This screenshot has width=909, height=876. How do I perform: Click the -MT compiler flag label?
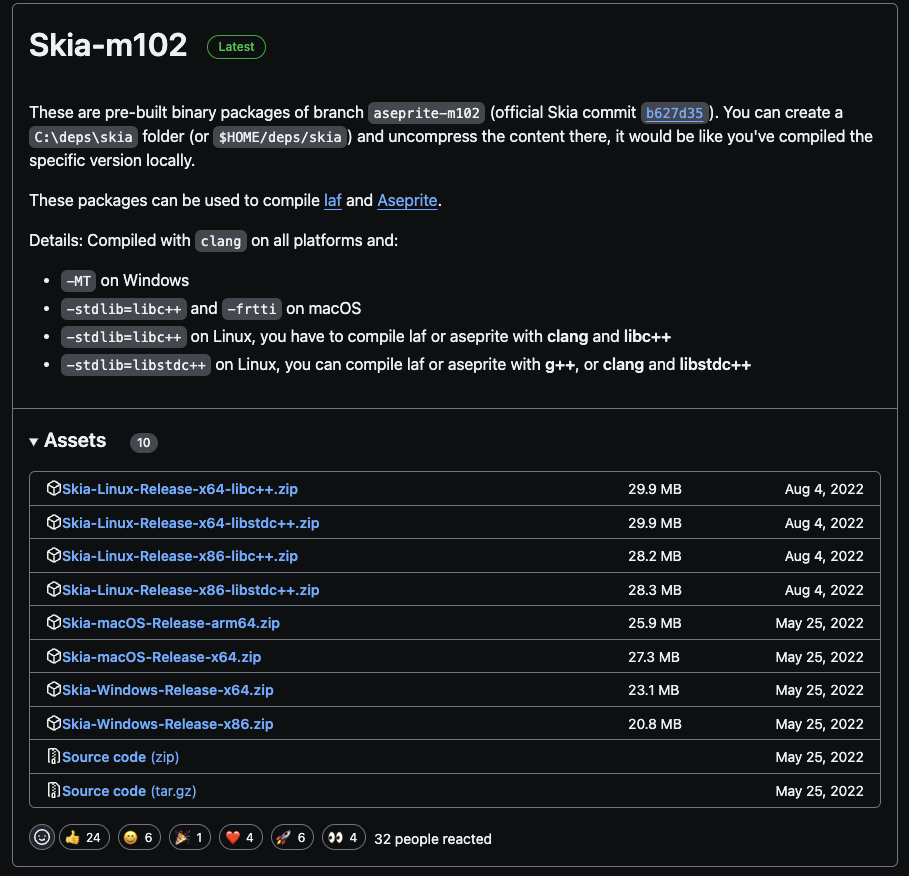click(x=78, y=281)
